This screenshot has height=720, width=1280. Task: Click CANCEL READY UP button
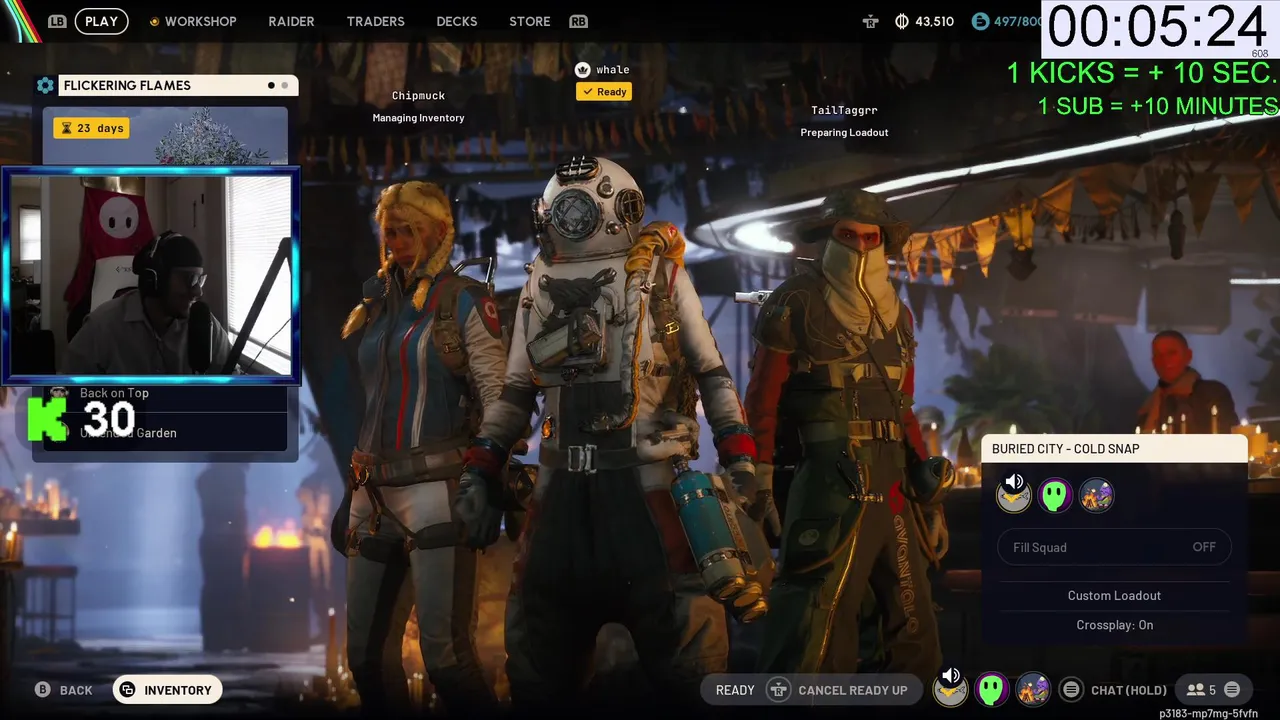[853, 690]
